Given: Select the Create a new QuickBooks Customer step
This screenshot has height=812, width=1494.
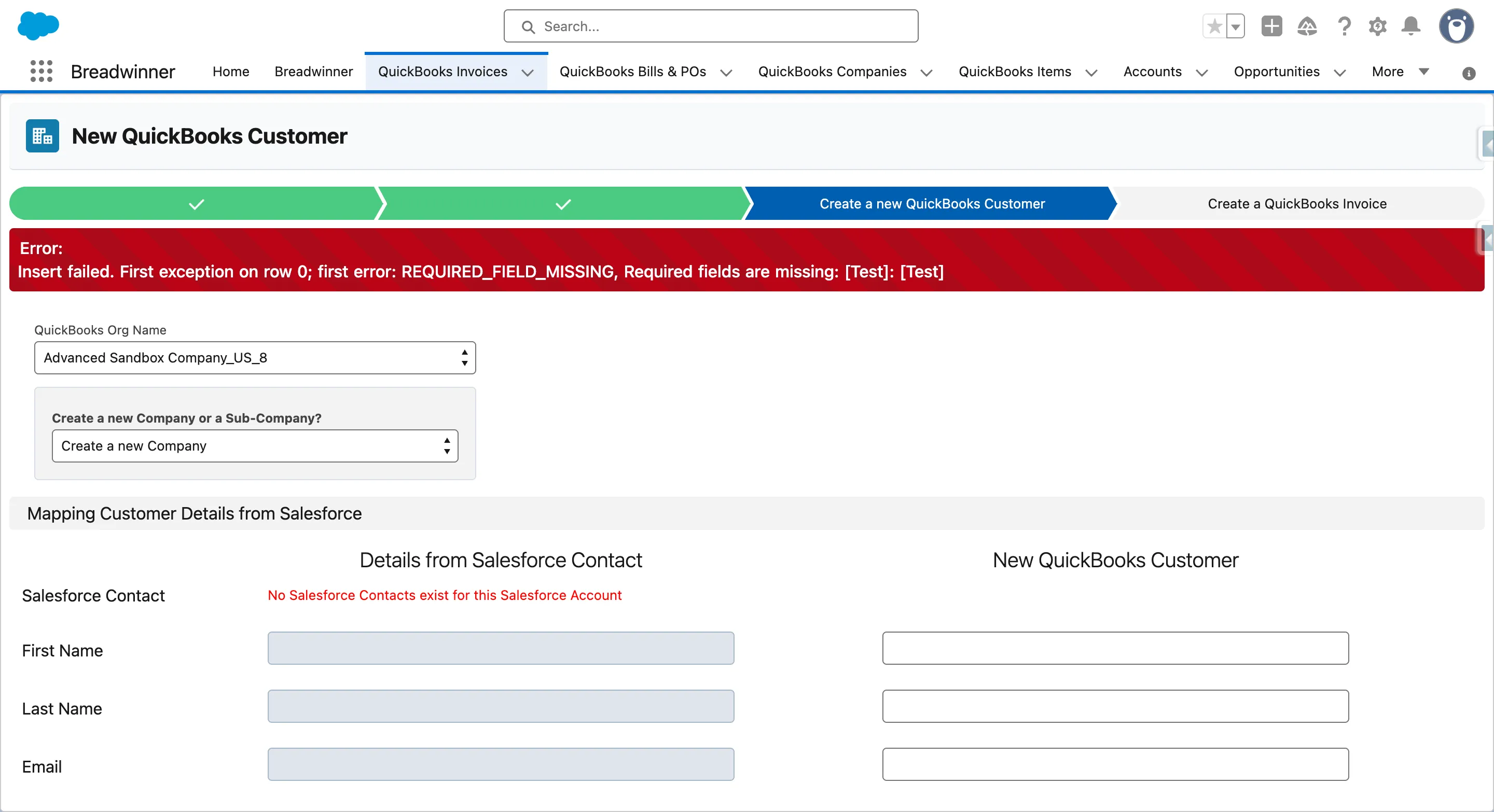Looking at the screenshot, I should (932, 203).
